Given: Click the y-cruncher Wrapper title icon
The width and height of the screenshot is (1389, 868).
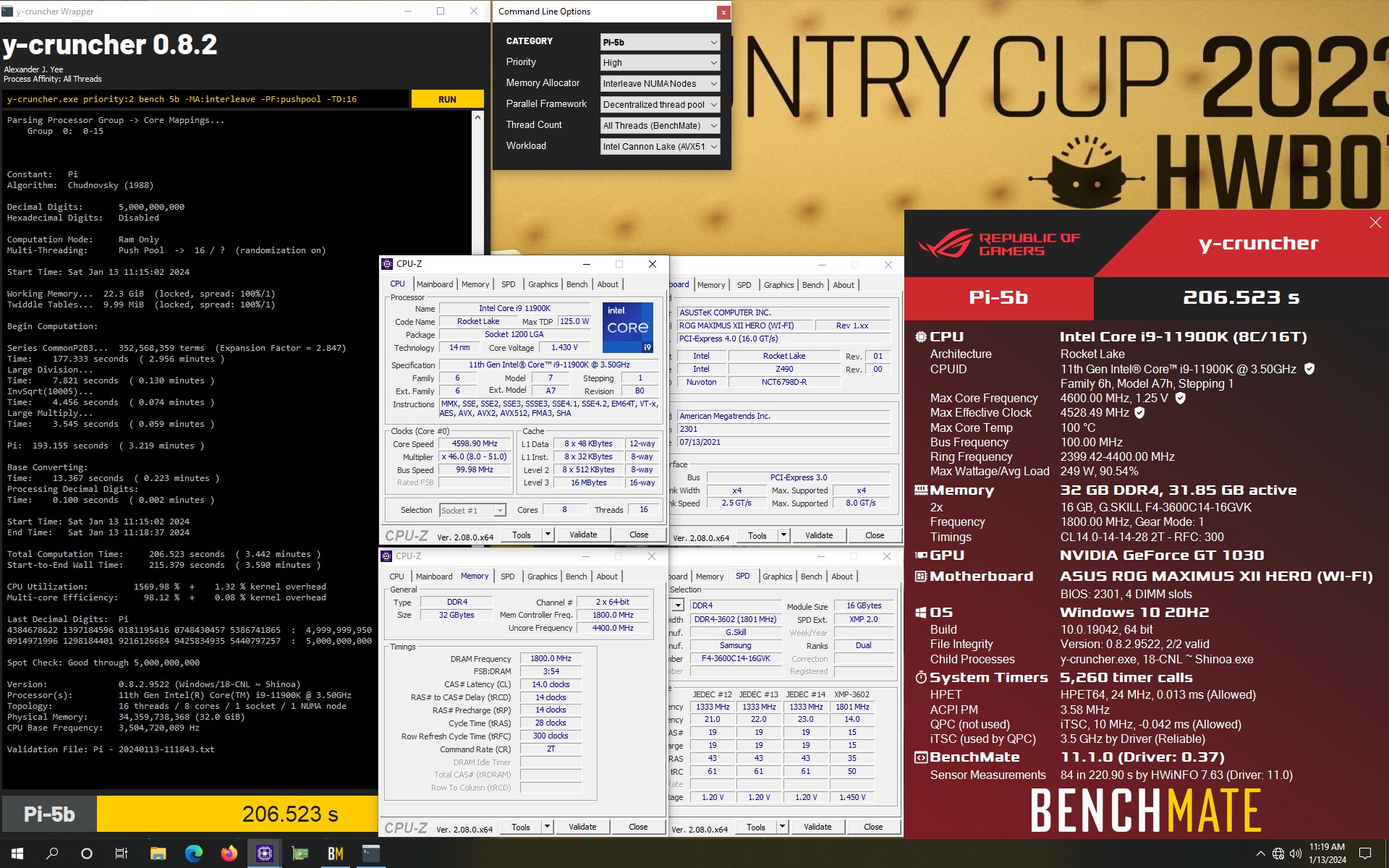Looking at the screenshot, I should 7,12.
